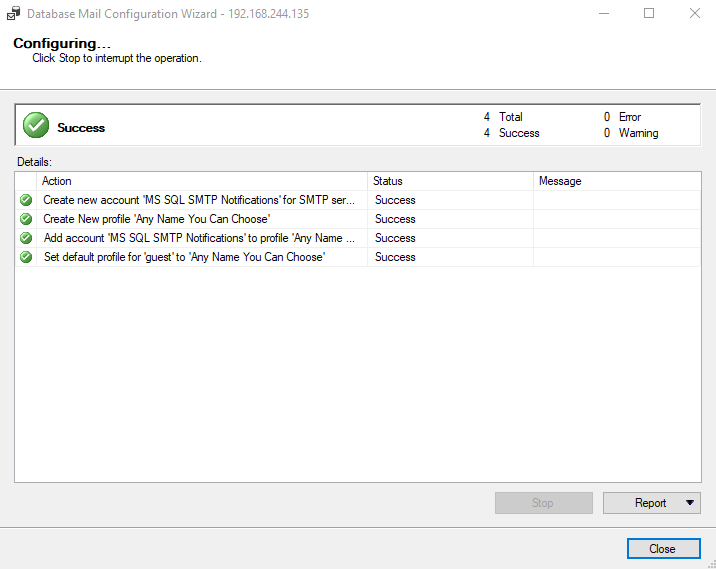Select the "Set default profile for 'guest'" row
Image resolution: width=716 pixels, height=569 pixels.
click(x=358, y=257)
